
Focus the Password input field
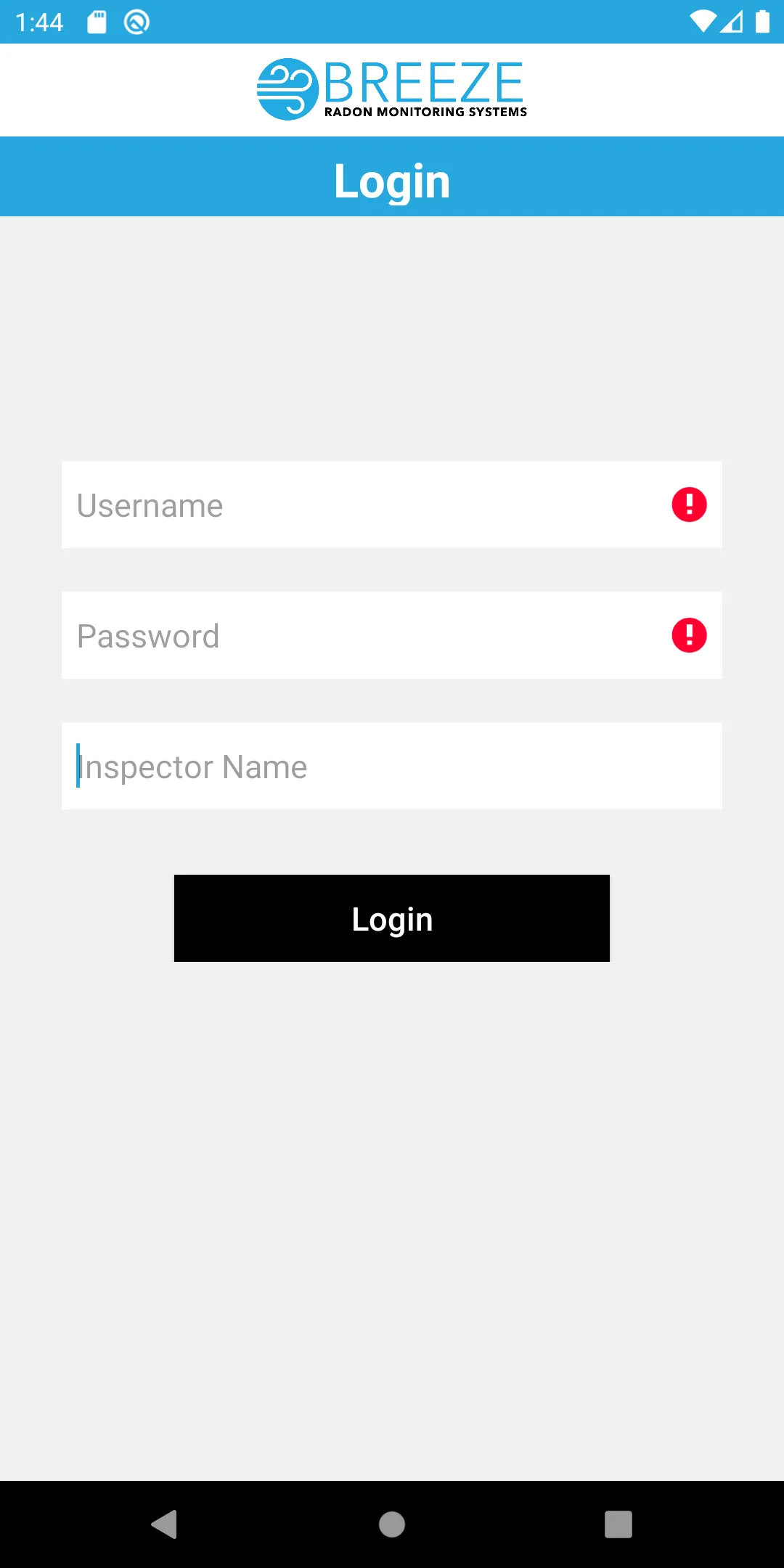pos(363,635)
